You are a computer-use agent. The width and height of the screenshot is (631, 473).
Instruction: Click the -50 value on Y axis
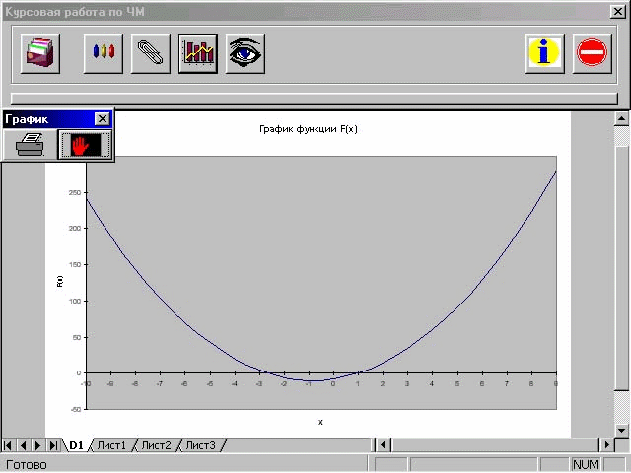(76, 409)
